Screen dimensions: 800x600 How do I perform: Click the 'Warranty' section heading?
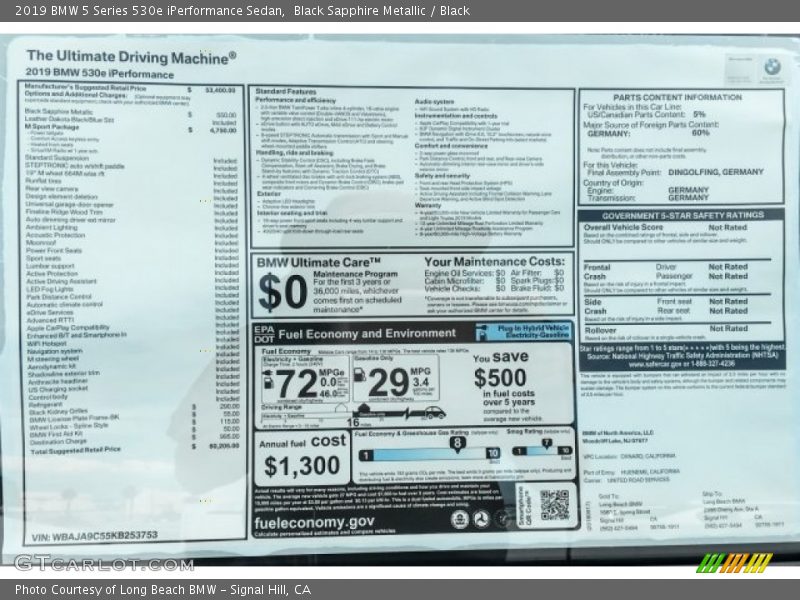pos(428,205)
